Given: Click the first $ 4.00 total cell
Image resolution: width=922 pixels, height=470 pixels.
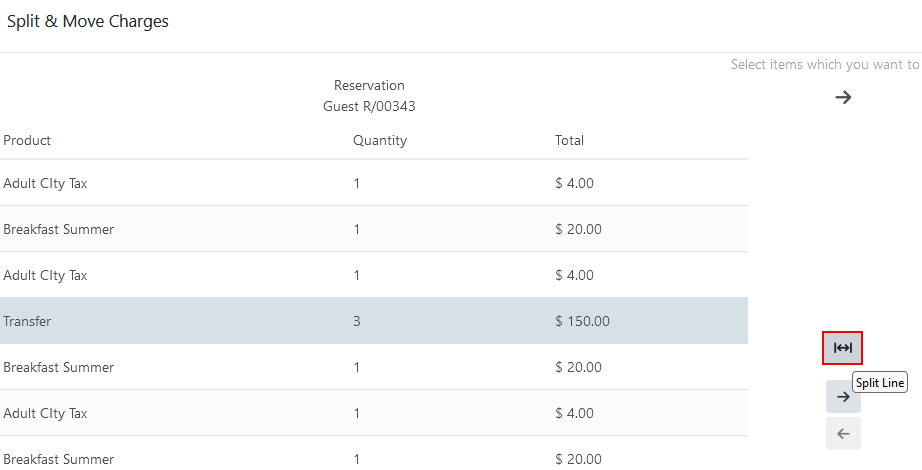Looking at the screenshot, I should pos(574,183).
